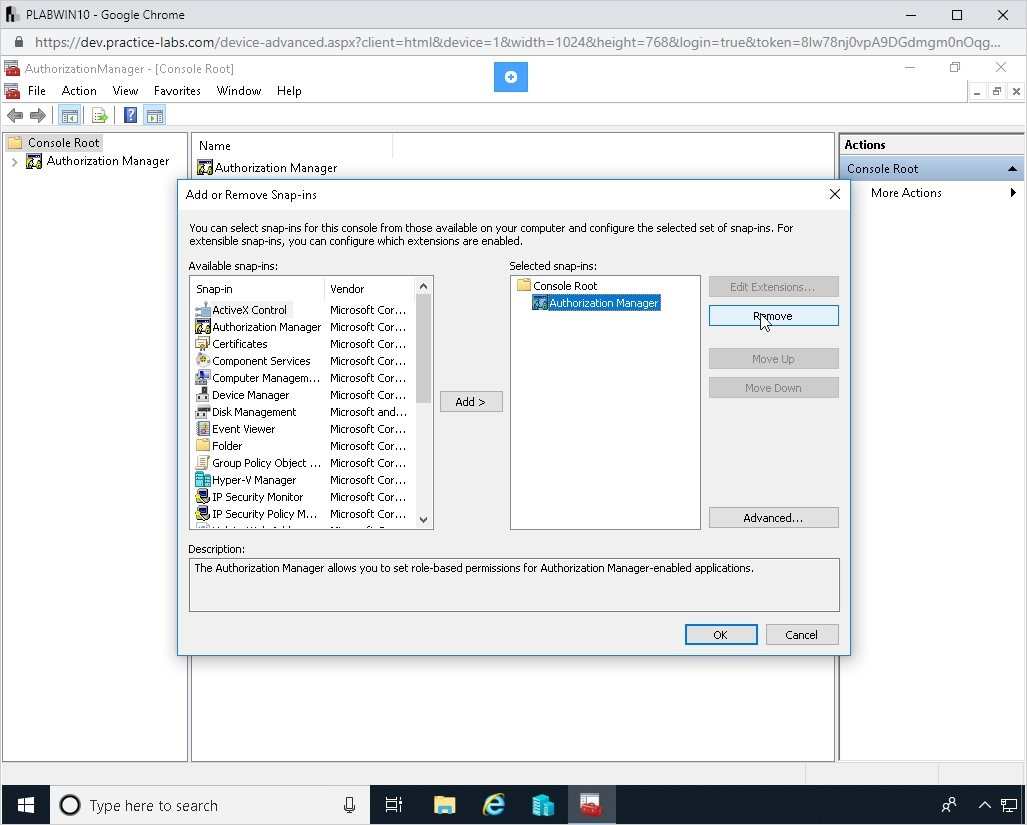The image size is (1027, 825).
Task: Open the Action menu
Action: 79,91
